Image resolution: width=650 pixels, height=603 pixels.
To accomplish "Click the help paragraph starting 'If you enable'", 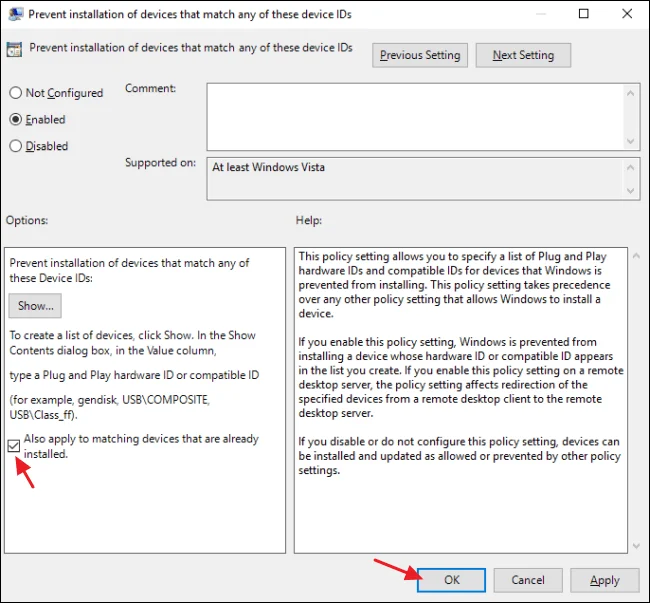I will pos(461,378).
